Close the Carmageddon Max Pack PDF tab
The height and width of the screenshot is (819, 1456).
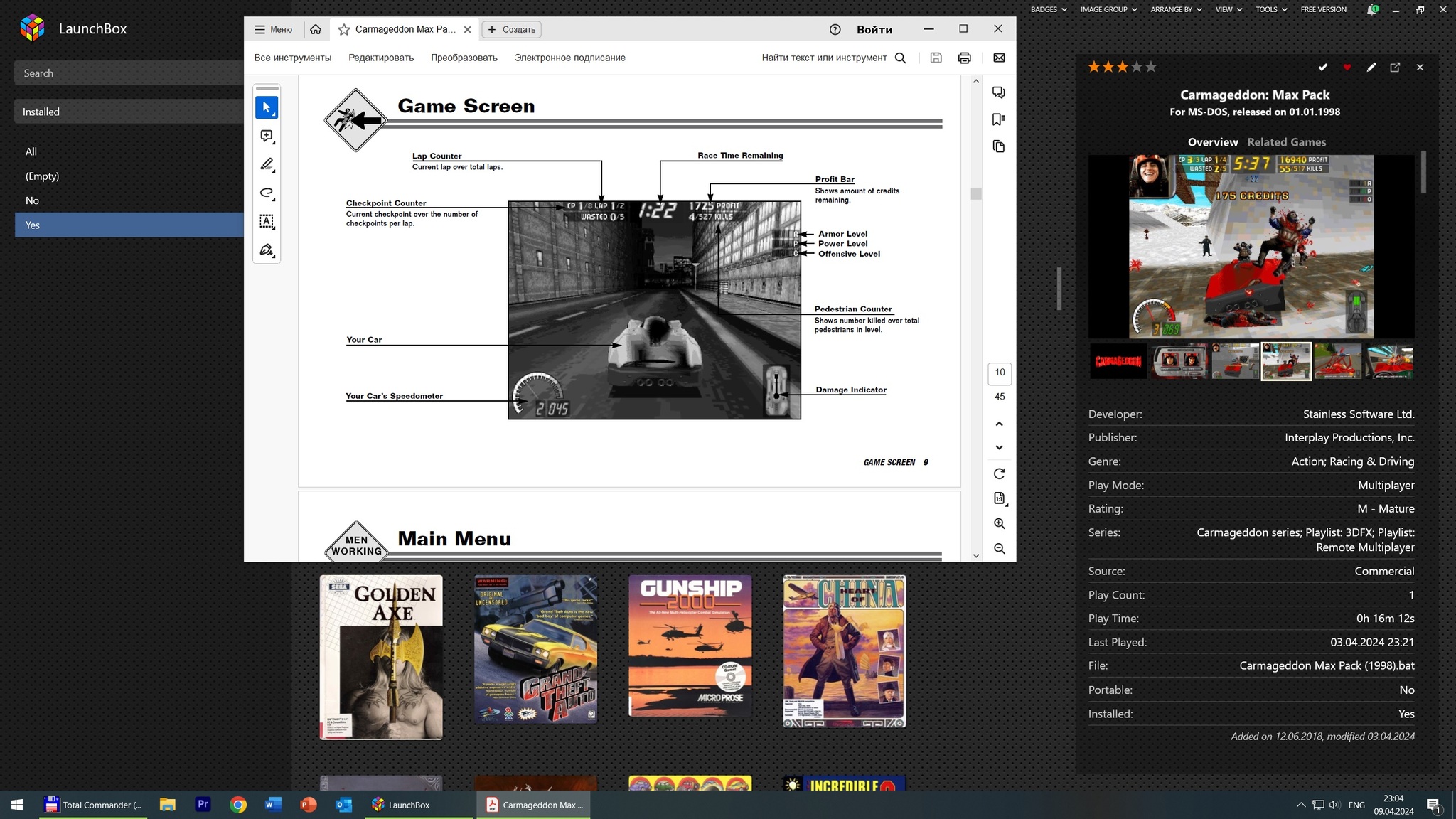pos(467,29)
